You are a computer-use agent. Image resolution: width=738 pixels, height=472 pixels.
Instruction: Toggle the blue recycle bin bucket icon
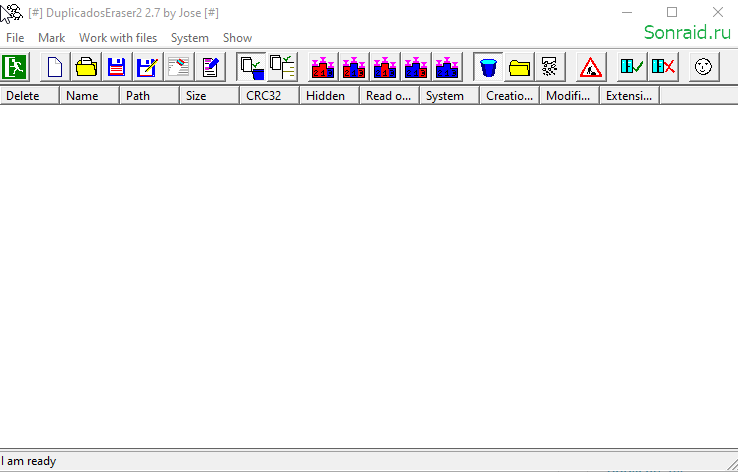tap(488, 67)
